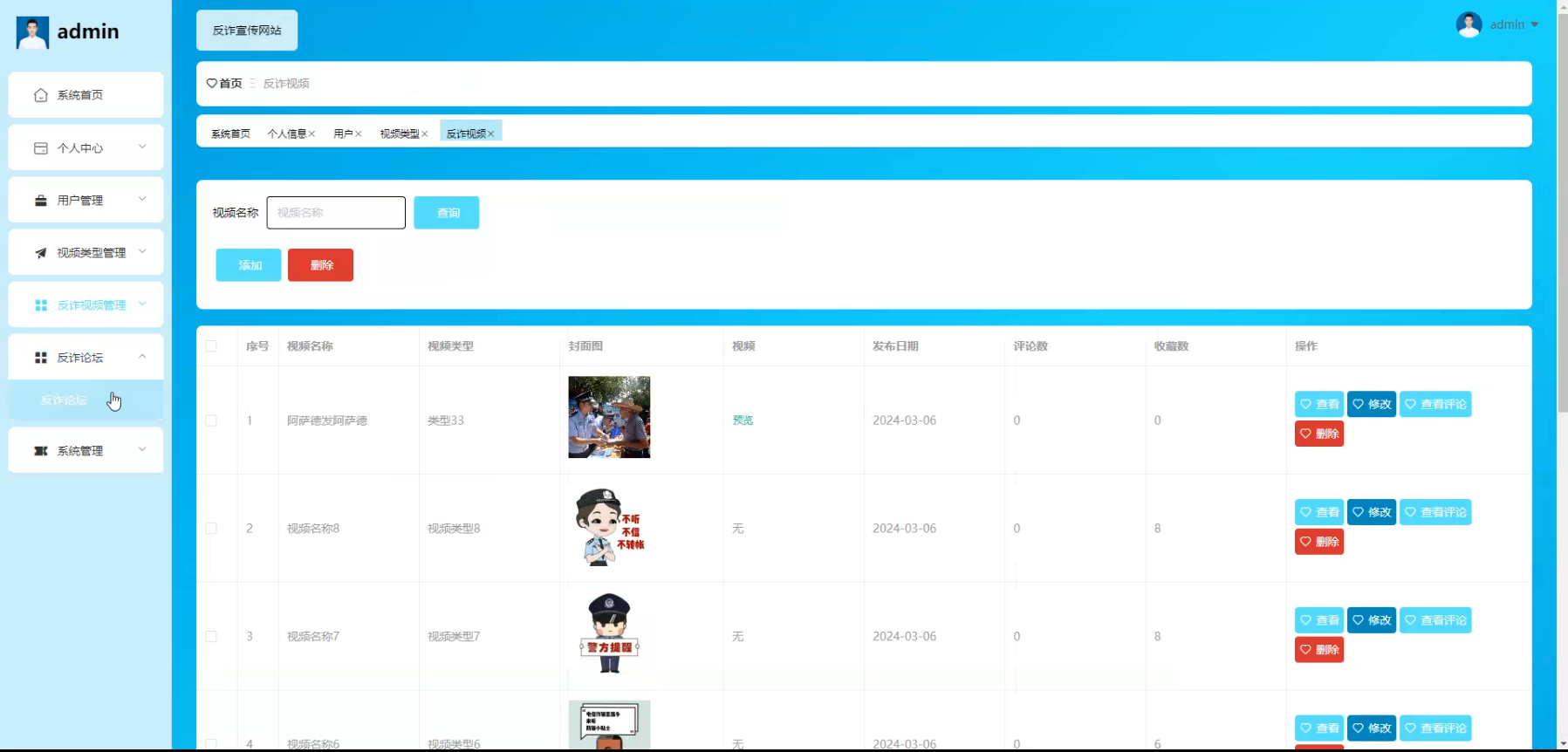Expand the 用户管理 menu chevron

pos(142,199)
